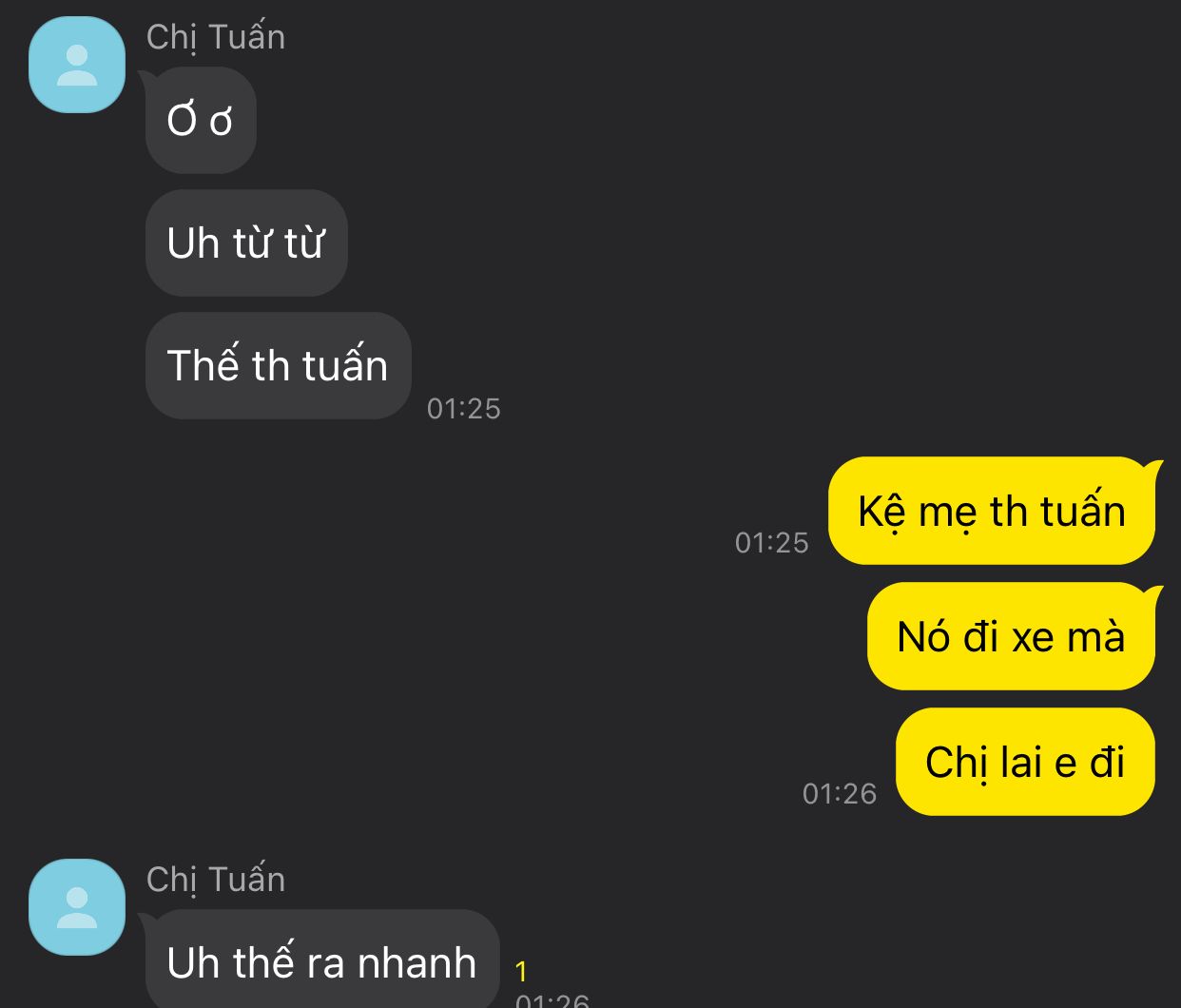Click the 01:25 timestamp beside 'Thế th tuấn'

tap(464, 408)
